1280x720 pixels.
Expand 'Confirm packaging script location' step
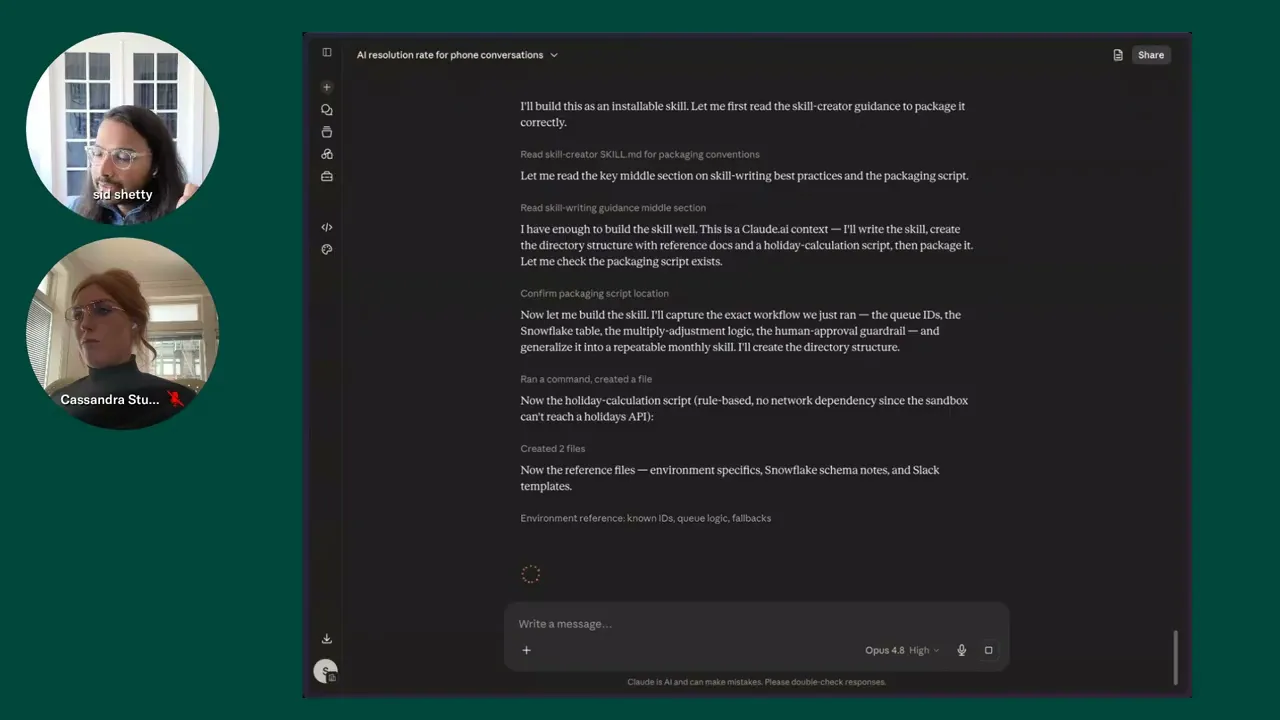tap(595, 293)
